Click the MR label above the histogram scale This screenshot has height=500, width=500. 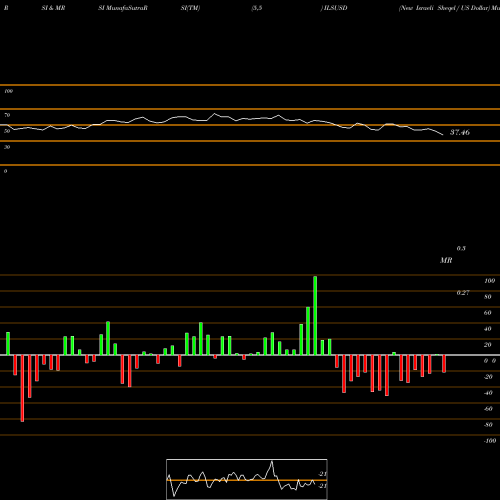(x=446, y=260)
